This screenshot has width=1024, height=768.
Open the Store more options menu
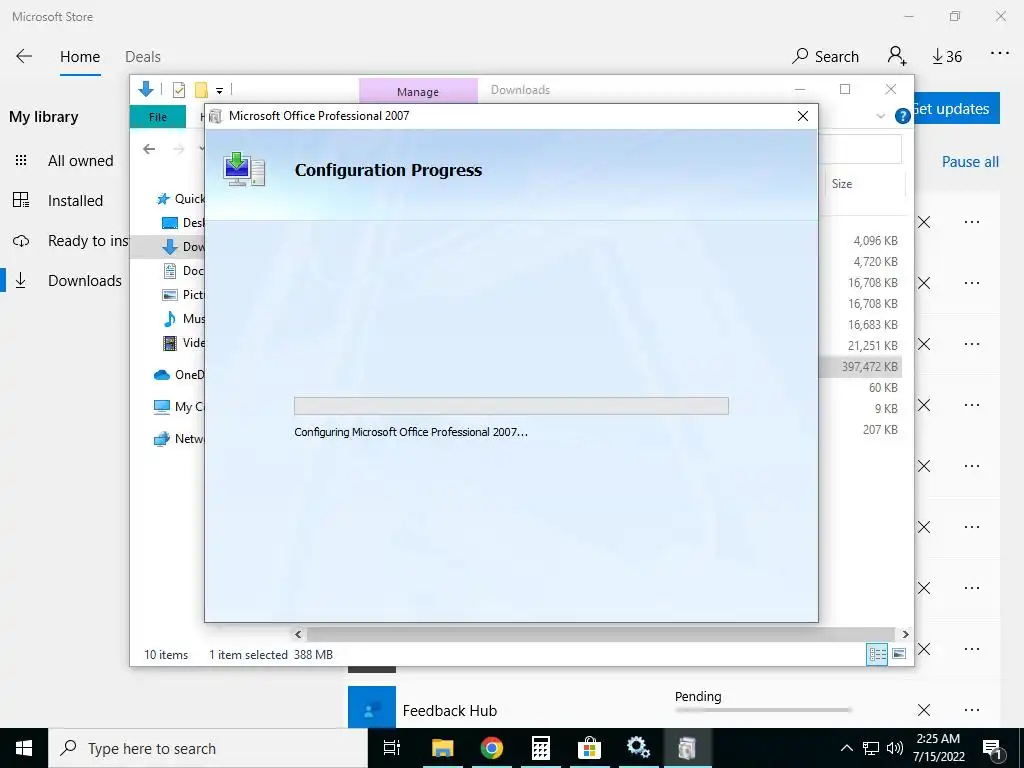(x=1000, y=54)
